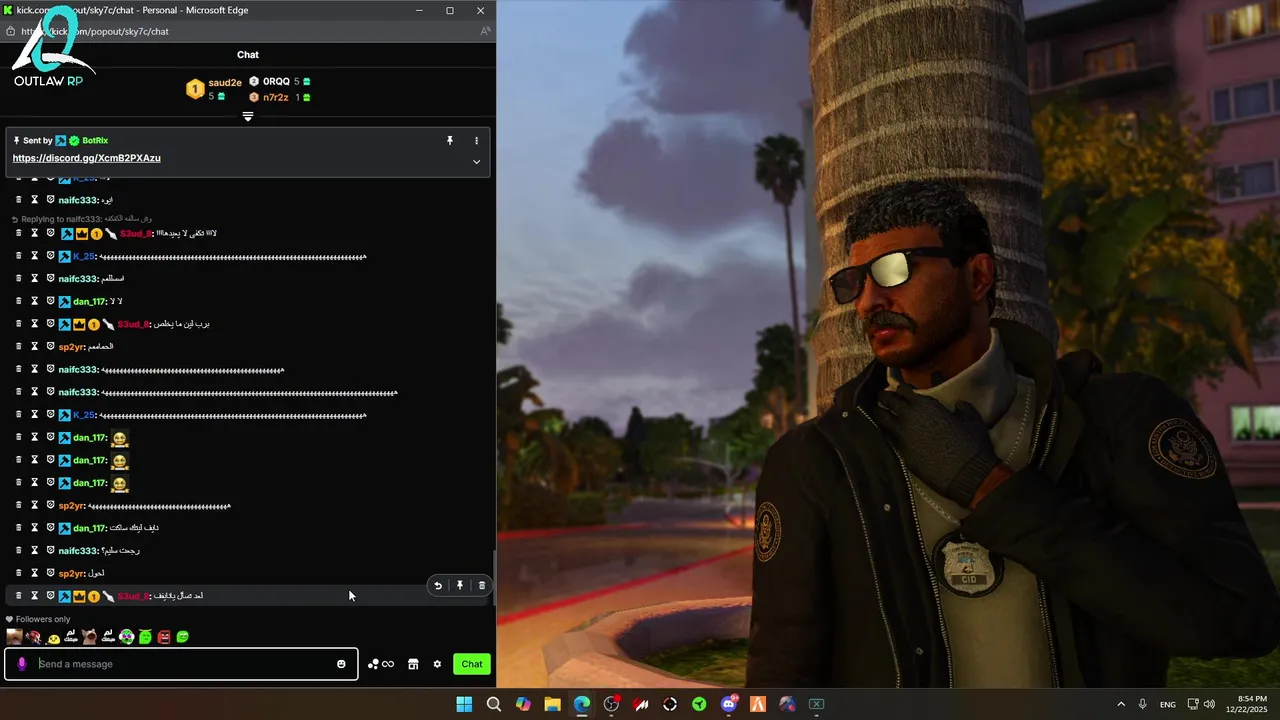Viewport: 1280px width, 720px height.
Task: Insert the yellow blob emote
Action: (x=53, y=637)
